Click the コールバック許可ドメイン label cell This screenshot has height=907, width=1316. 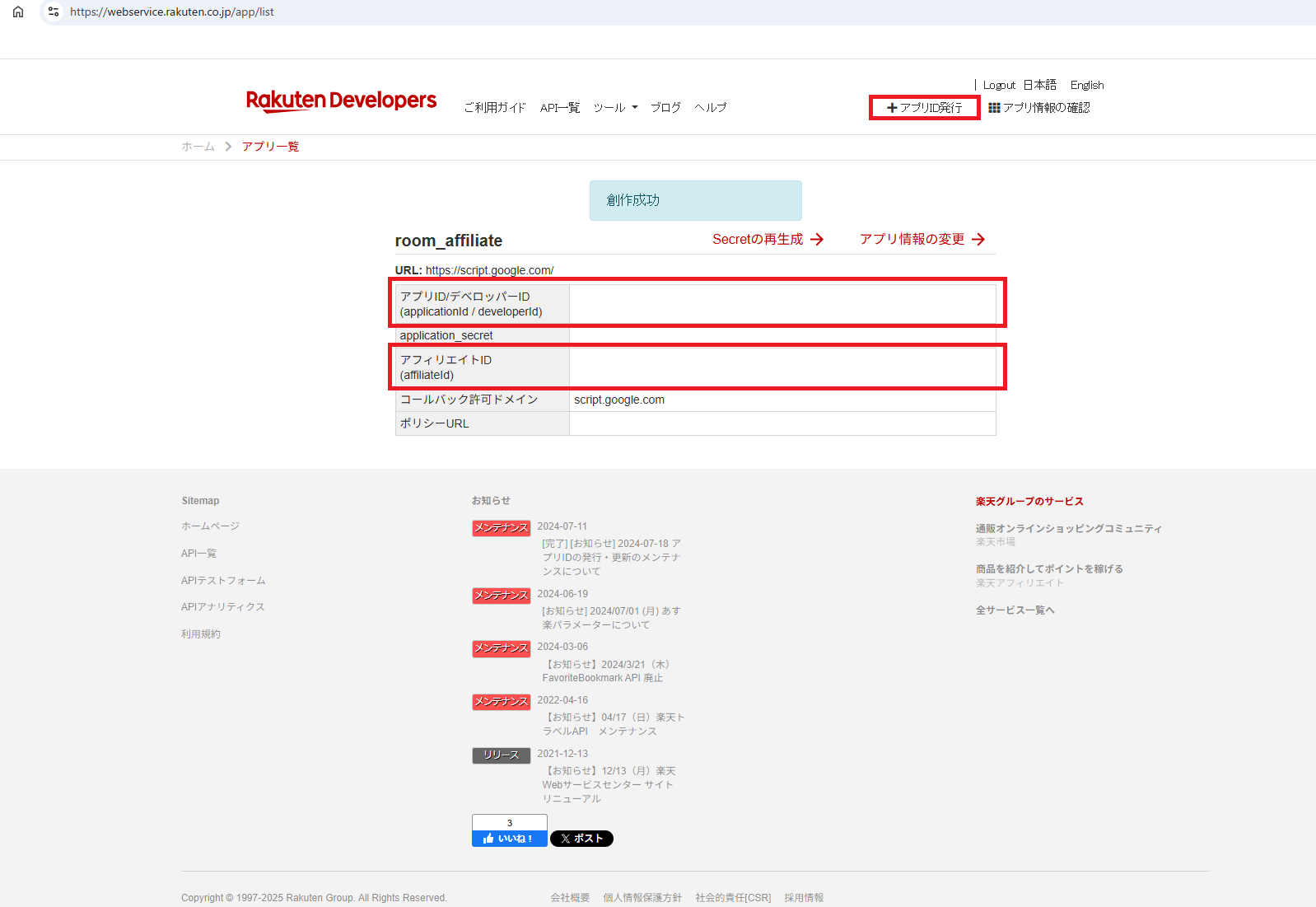(483, 400)
